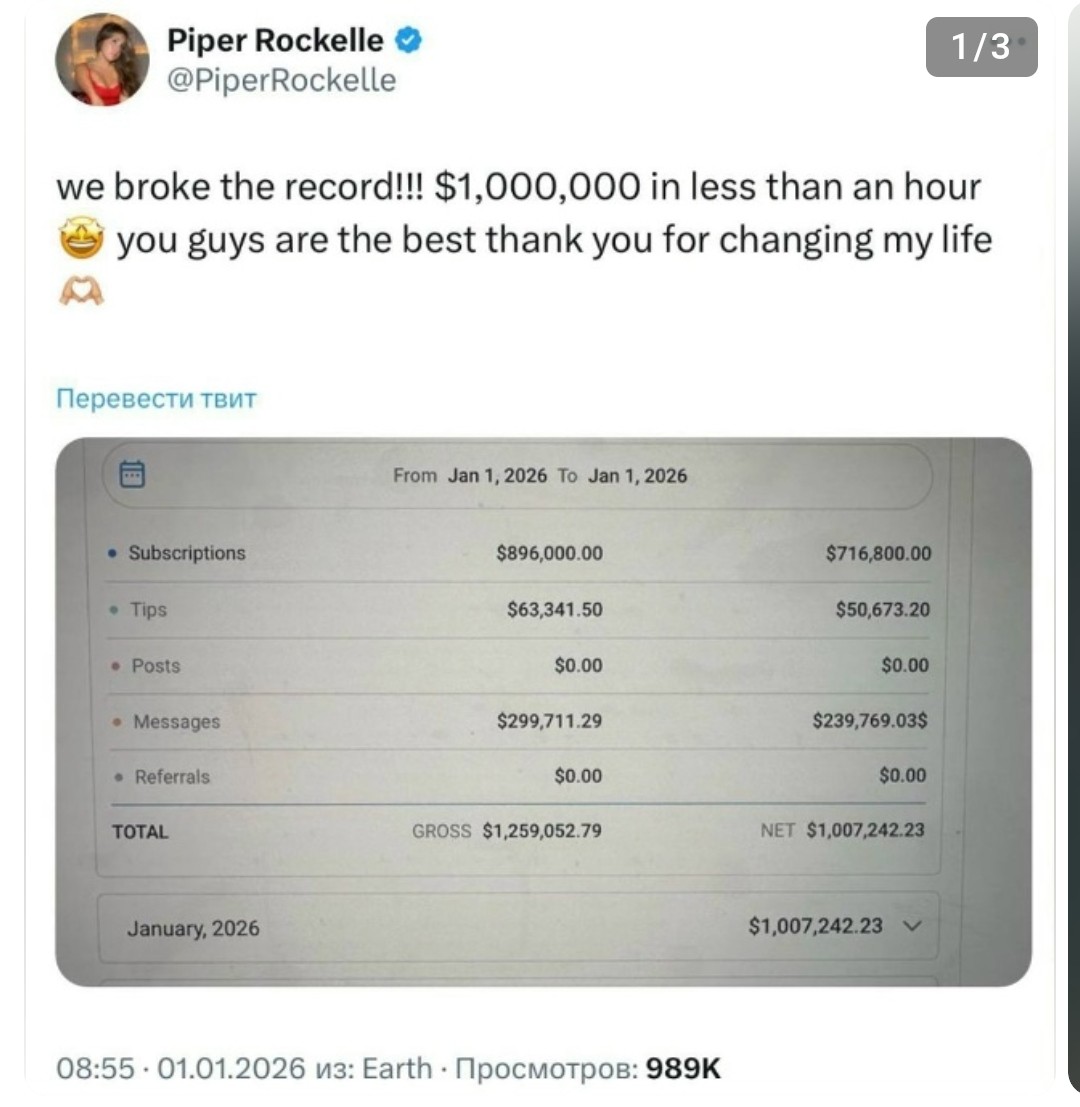Select the Jan 1, 2026 date range field

(x=540, y=475)
